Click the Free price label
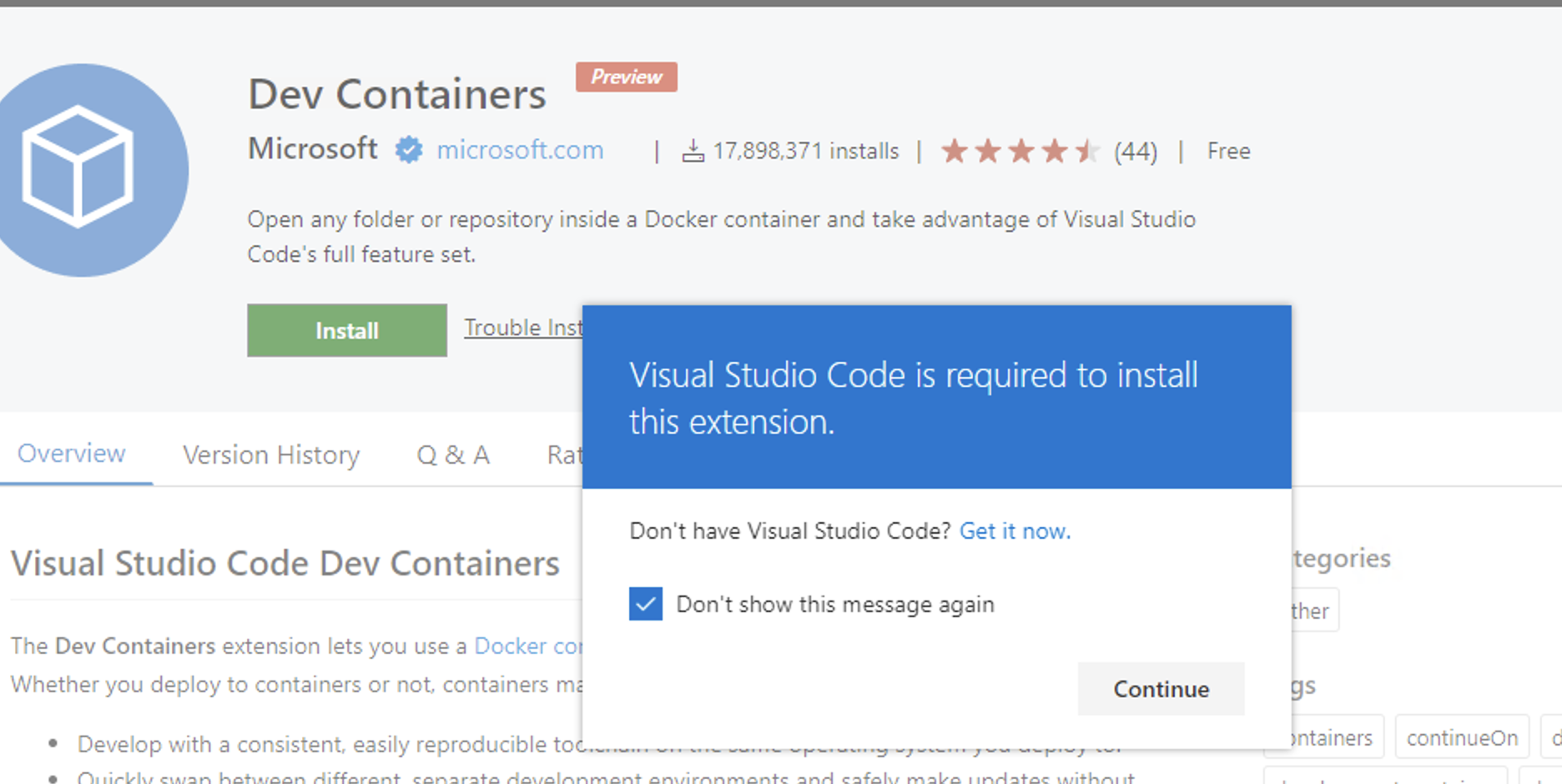 [1228, 151]
